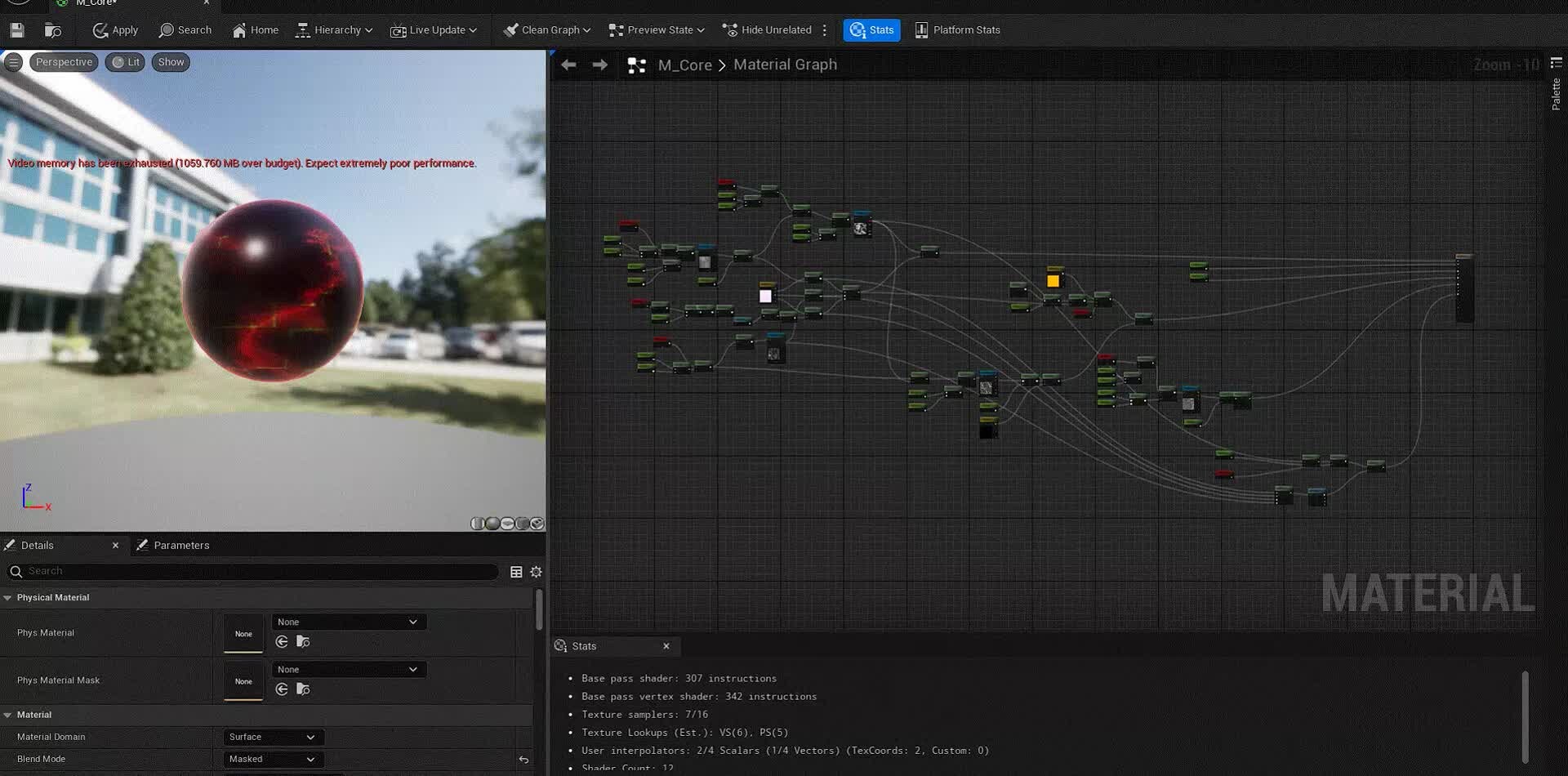The width and height of the screenshot is (1568, 776).
Task: Click the Lit view mode button
Action: 126,62
